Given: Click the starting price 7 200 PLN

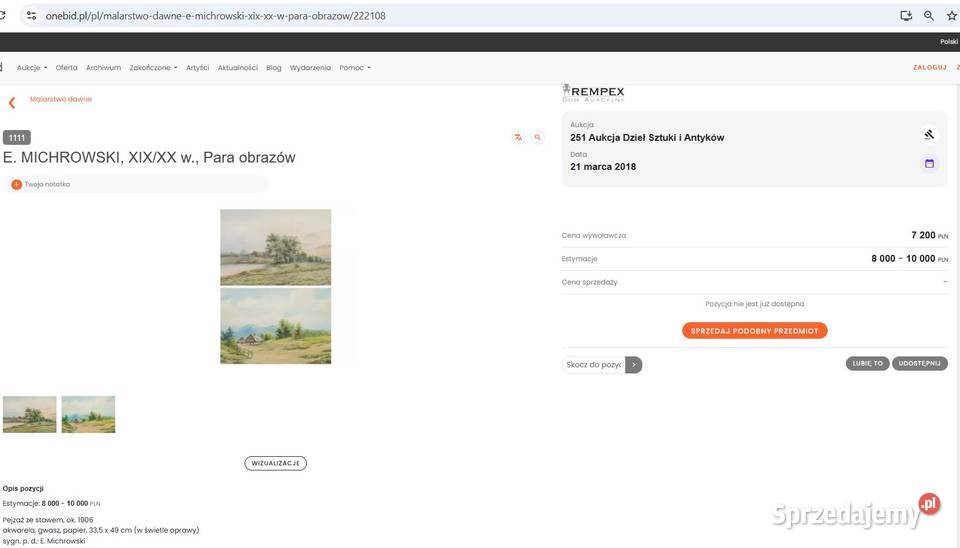Looking at the screenshot, I should point(929,235).
